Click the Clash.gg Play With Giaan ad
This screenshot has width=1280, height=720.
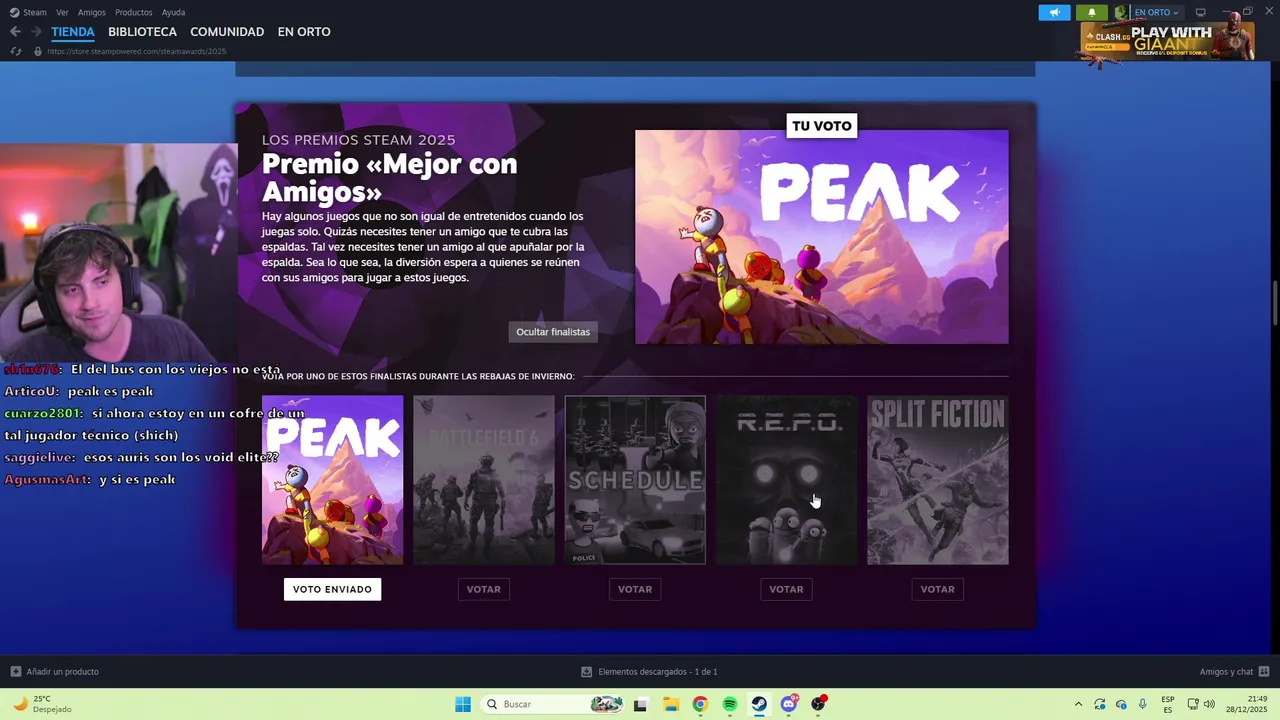click(1166, 41)
